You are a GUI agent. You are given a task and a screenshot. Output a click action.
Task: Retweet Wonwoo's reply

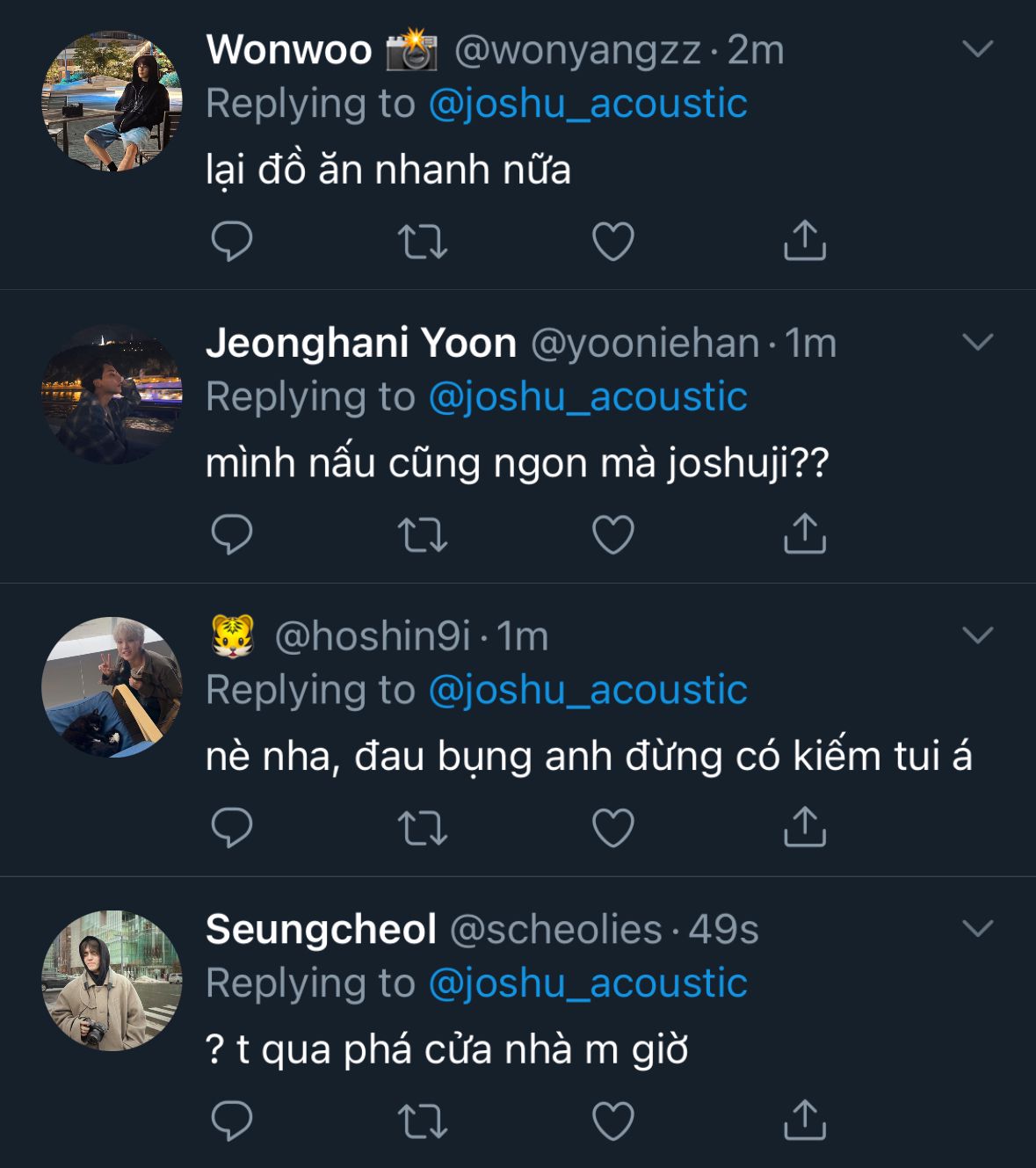click(423, 241)
